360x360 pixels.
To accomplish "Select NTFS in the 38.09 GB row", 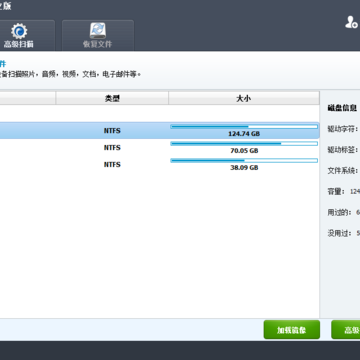I will click(x=112, y=164).
